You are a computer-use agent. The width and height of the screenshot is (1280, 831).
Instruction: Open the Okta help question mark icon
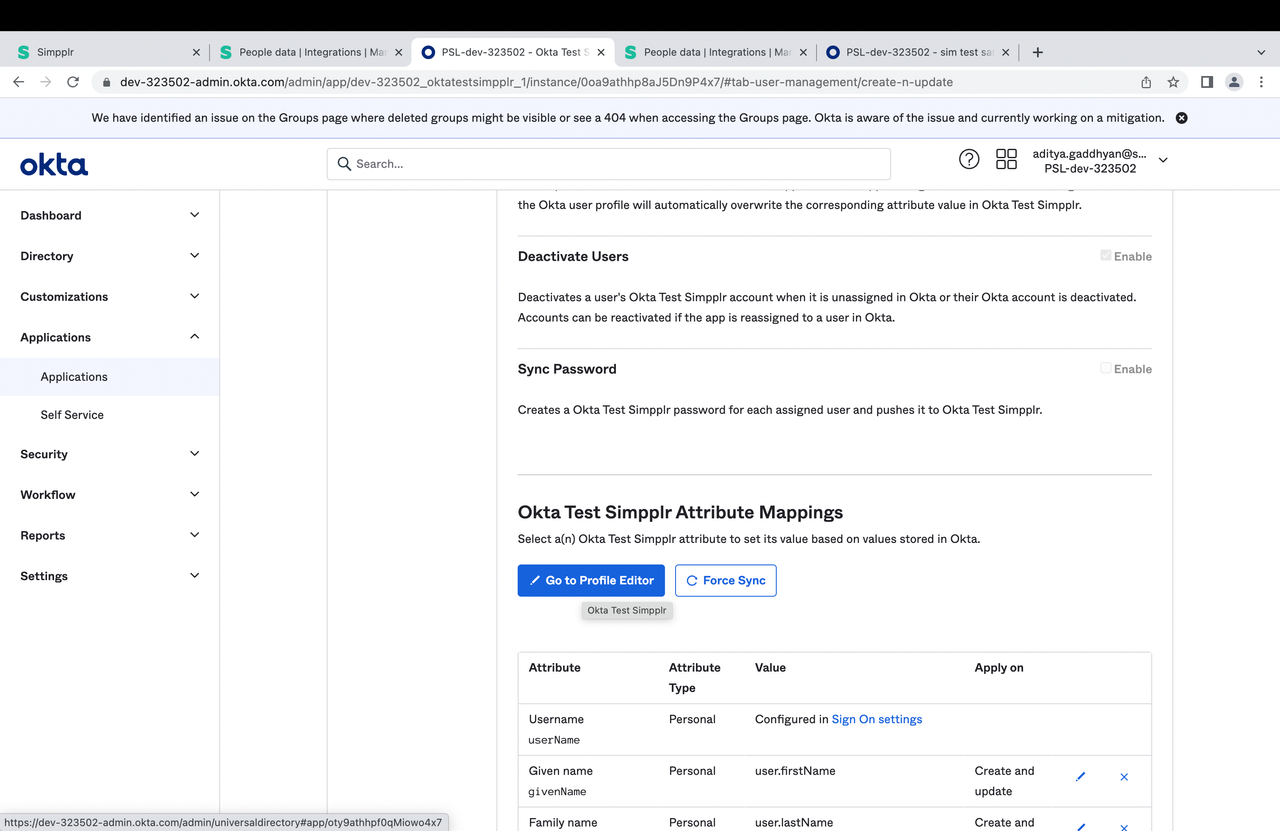coord(968,158)
